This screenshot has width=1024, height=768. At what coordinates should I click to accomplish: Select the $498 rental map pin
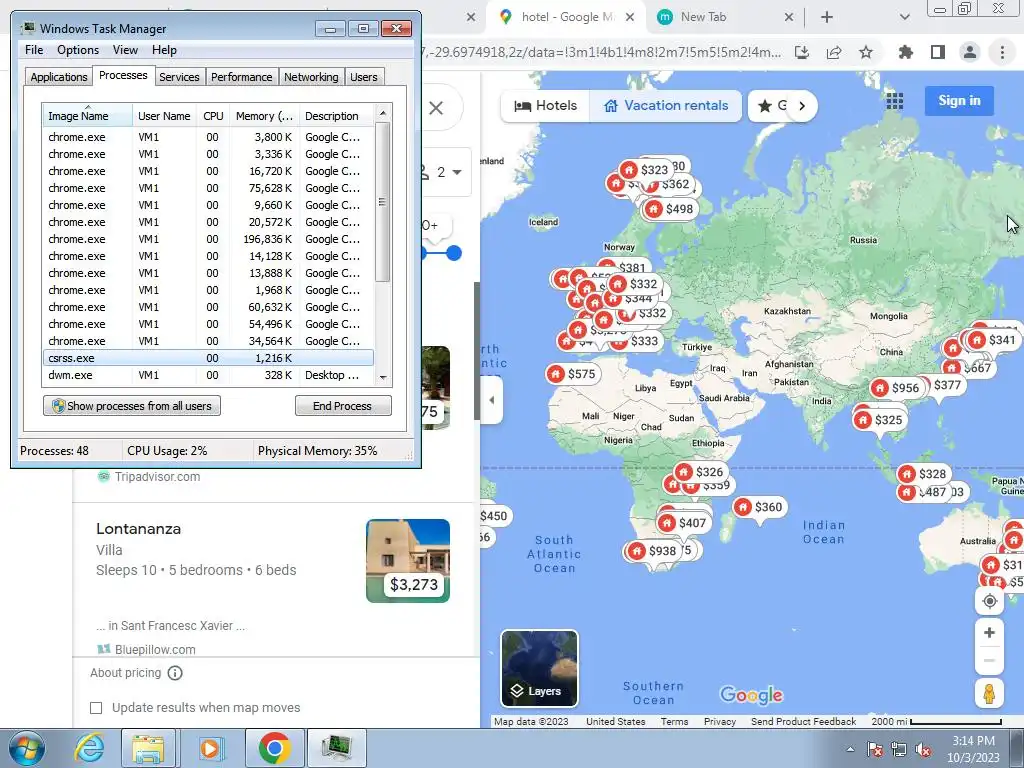tap(670, 209)
